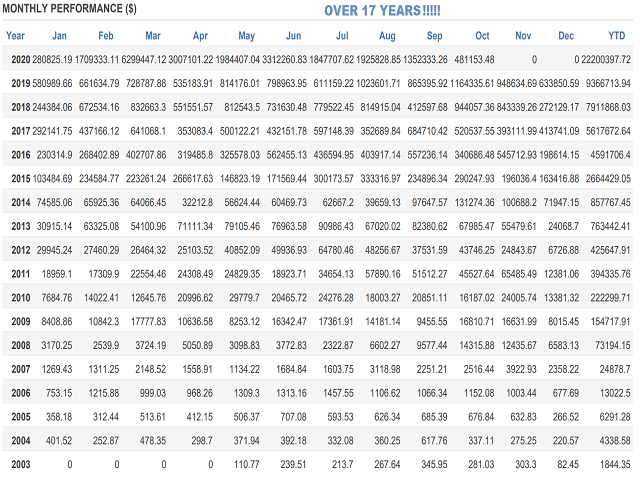Click the Aug column header
This screenshot has width=640, height=480.
387,36
